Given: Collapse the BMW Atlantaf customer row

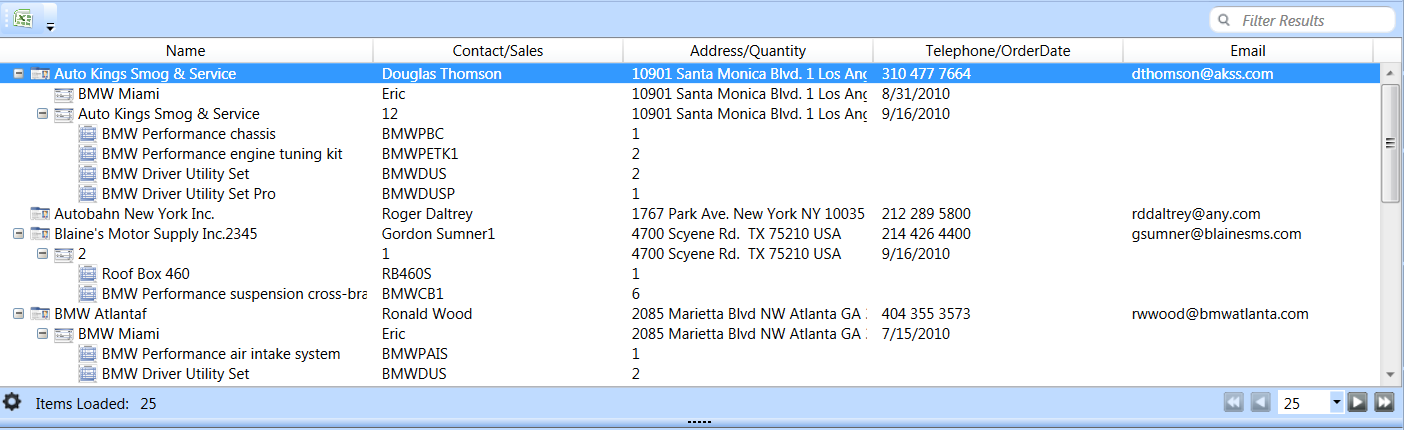Looking at the screenshot, I should click(x=18, y=314).
